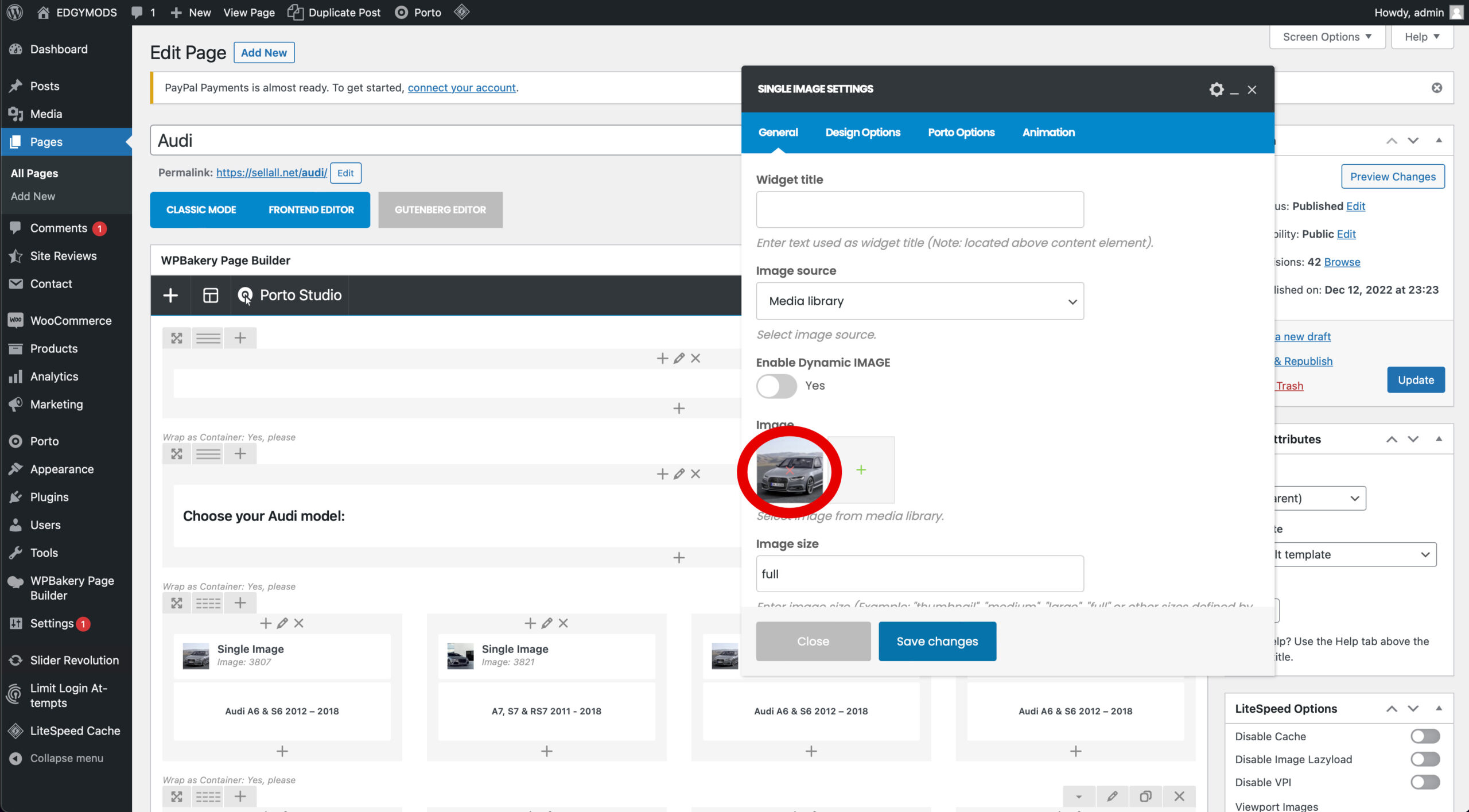Append element below A7, S7 & RS7 text
Viewport: 1469px width, 812px height.
pyautogui.click(x=547, y=751)
